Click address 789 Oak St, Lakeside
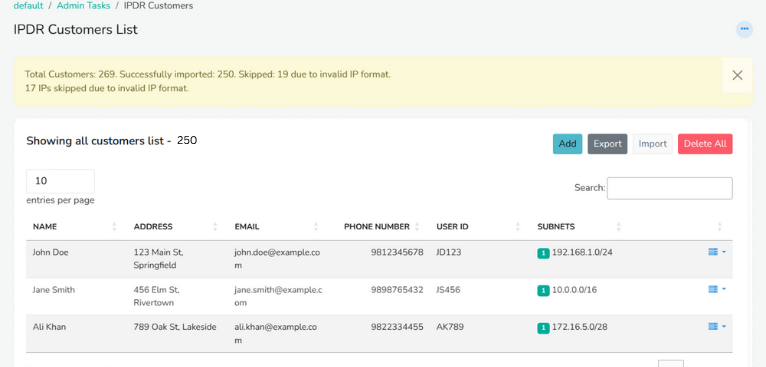This screenshot has height=367, width=766. 175,327
